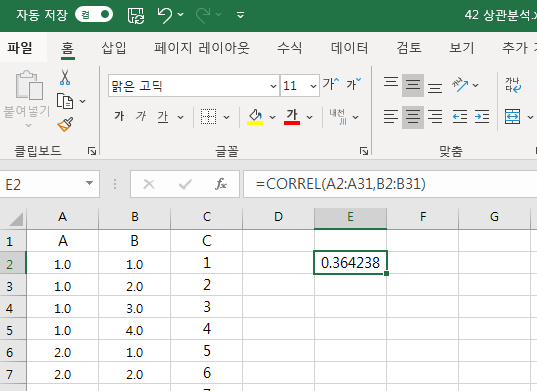Open the Font group dialog launcher
The image size is (537, 391).
pyautogui.click(x=364, y=151)
